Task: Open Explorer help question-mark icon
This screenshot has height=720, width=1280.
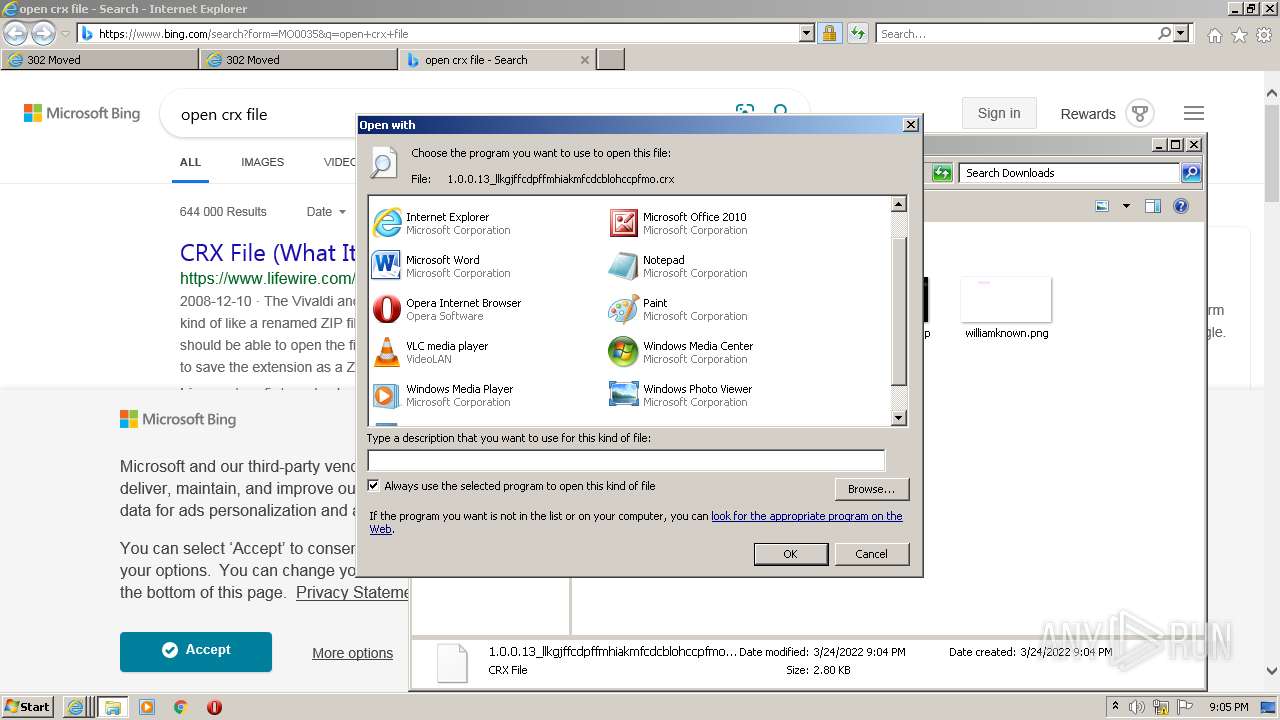Action: point(1181,206)
